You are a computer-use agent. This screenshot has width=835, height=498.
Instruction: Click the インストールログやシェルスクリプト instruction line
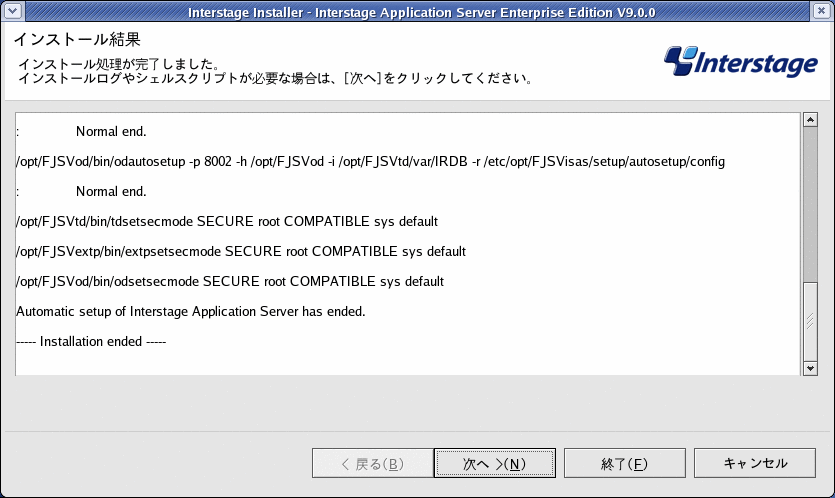[275, 79]
